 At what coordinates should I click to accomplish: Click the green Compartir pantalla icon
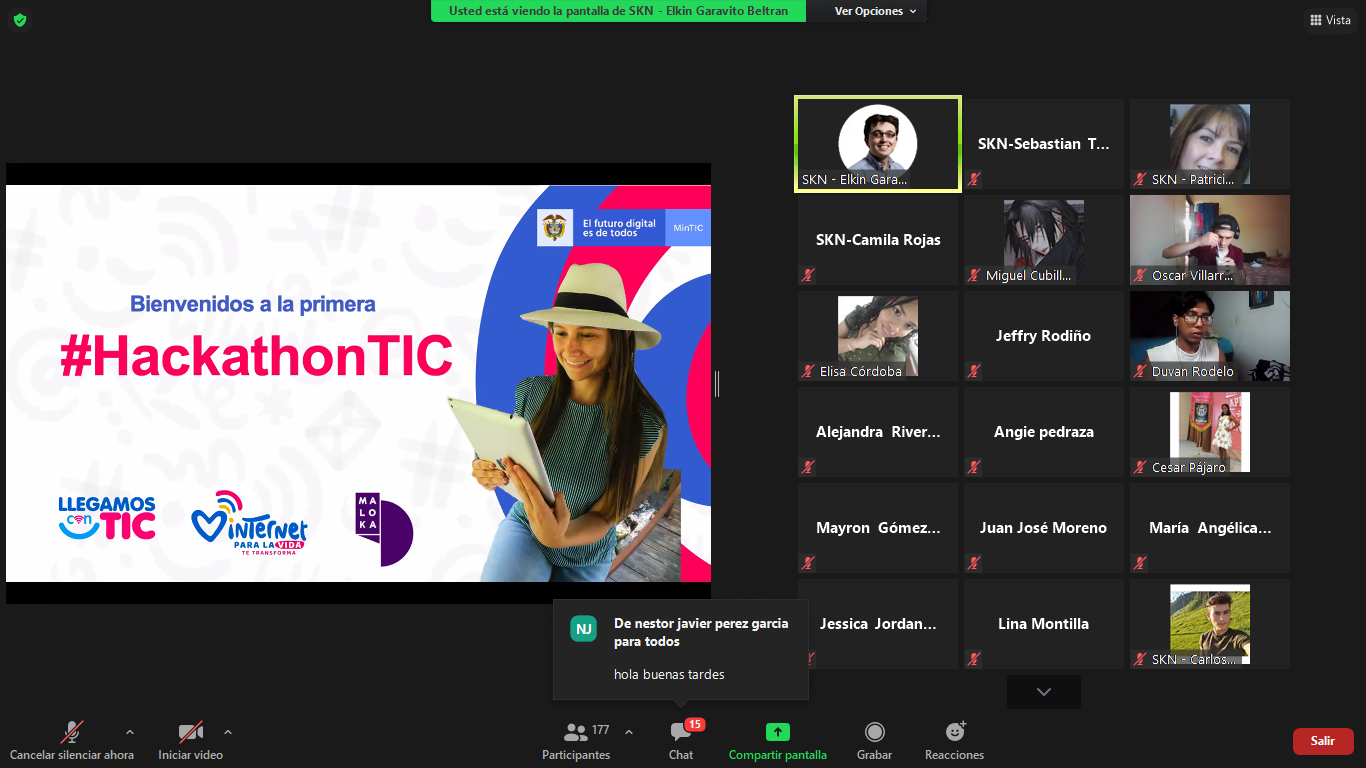coord(777,732)
